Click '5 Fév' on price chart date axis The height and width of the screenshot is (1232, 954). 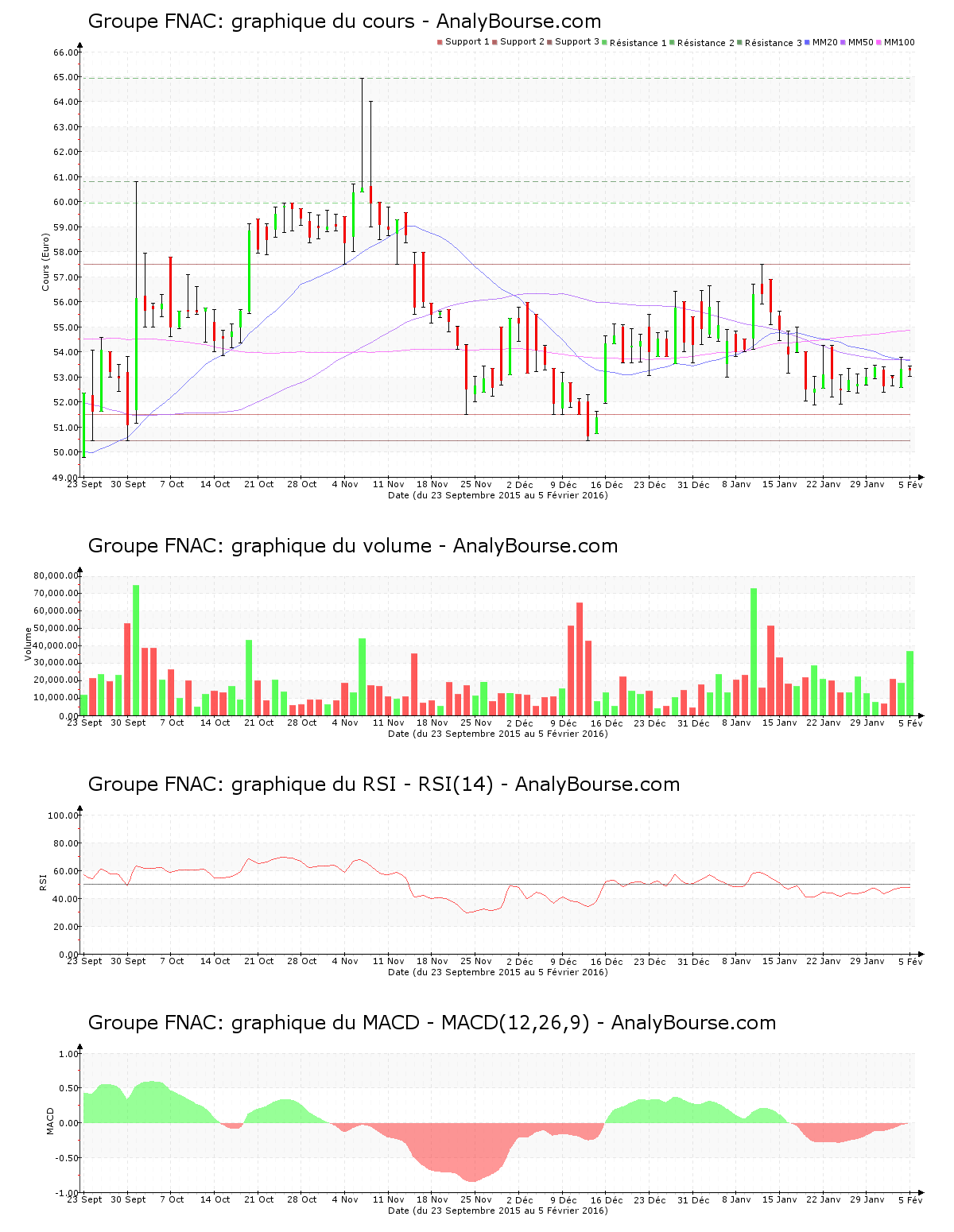[x=911, y=484]
